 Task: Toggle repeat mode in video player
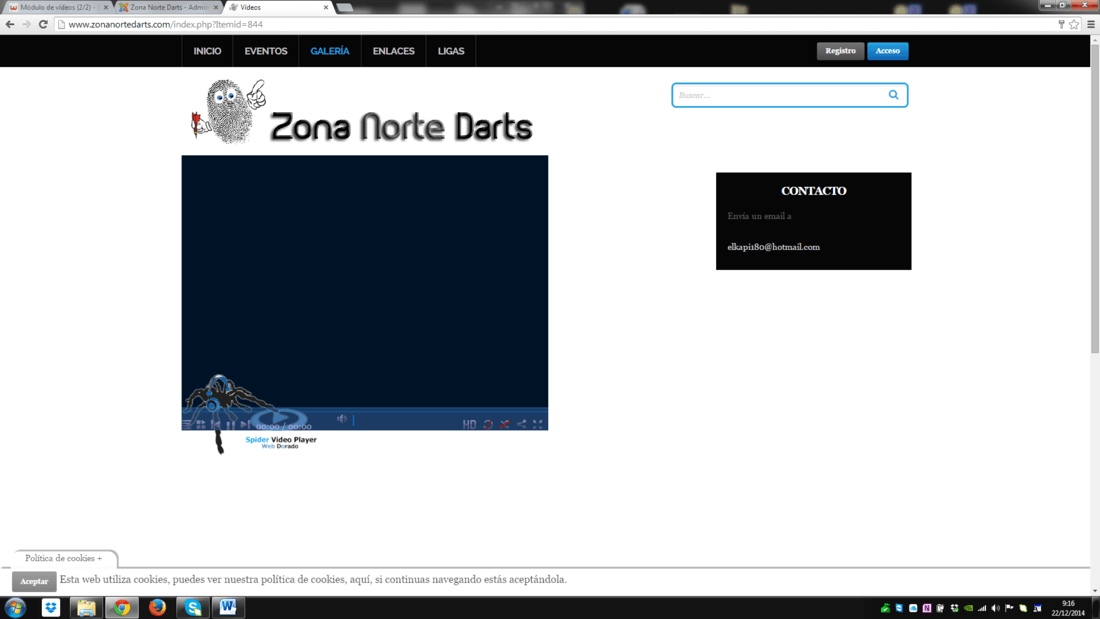tap(488, 424)
